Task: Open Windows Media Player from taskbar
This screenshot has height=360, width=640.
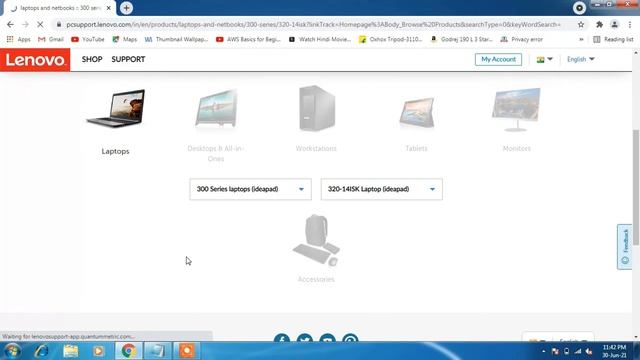Action: point(98,351)
